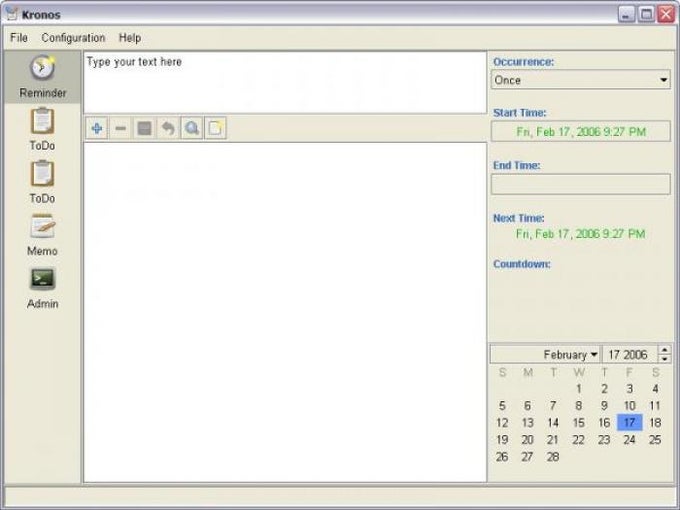Click calendar date 28
This screenshot has width=680, height=510.
coord(553,456)
